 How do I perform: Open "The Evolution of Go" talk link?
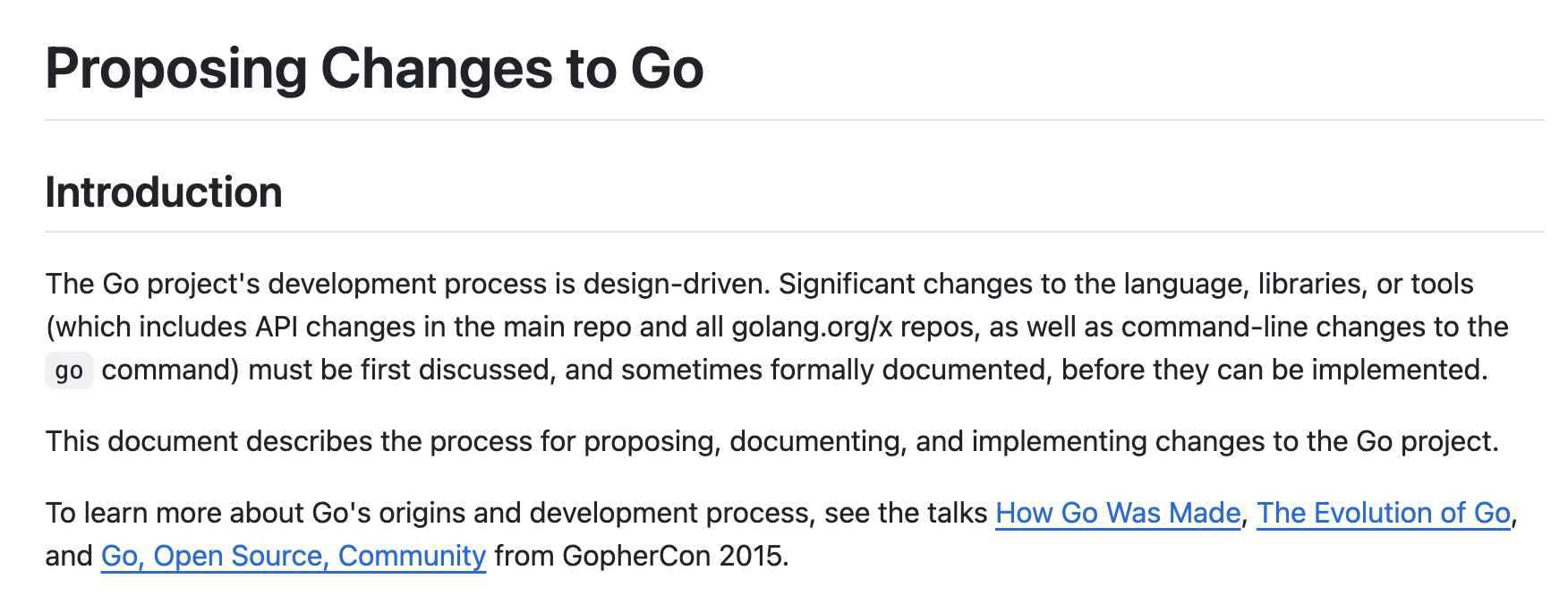point(1384,513)
